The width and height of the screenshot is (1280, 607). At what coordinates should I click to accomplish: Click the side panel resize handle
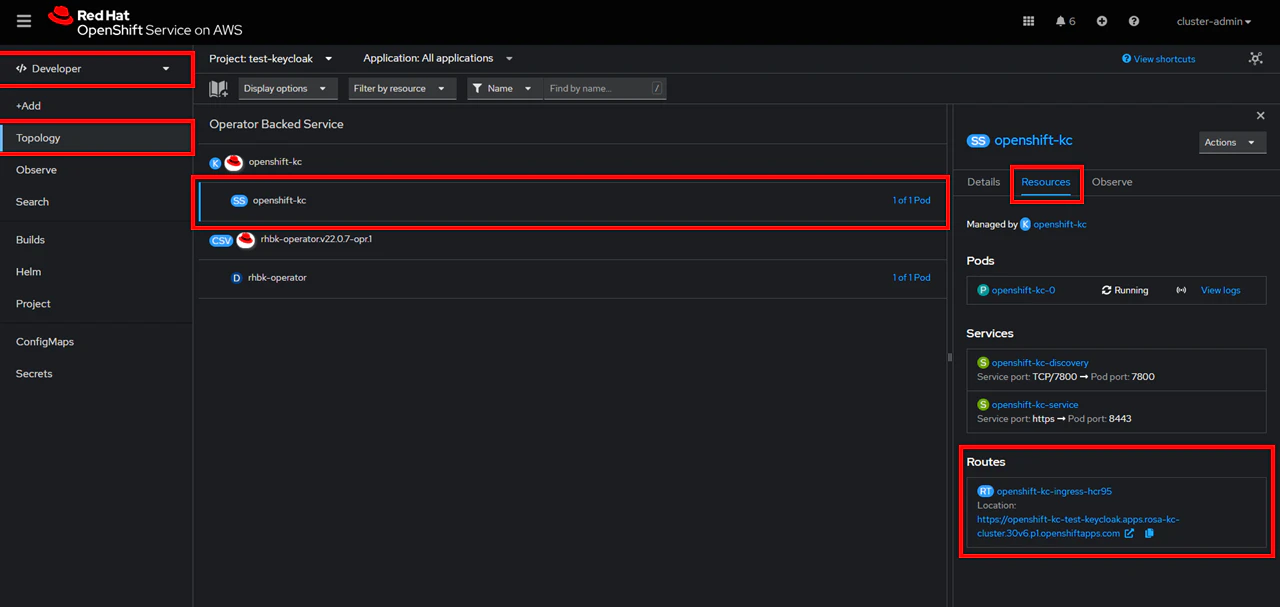point(950,357)
